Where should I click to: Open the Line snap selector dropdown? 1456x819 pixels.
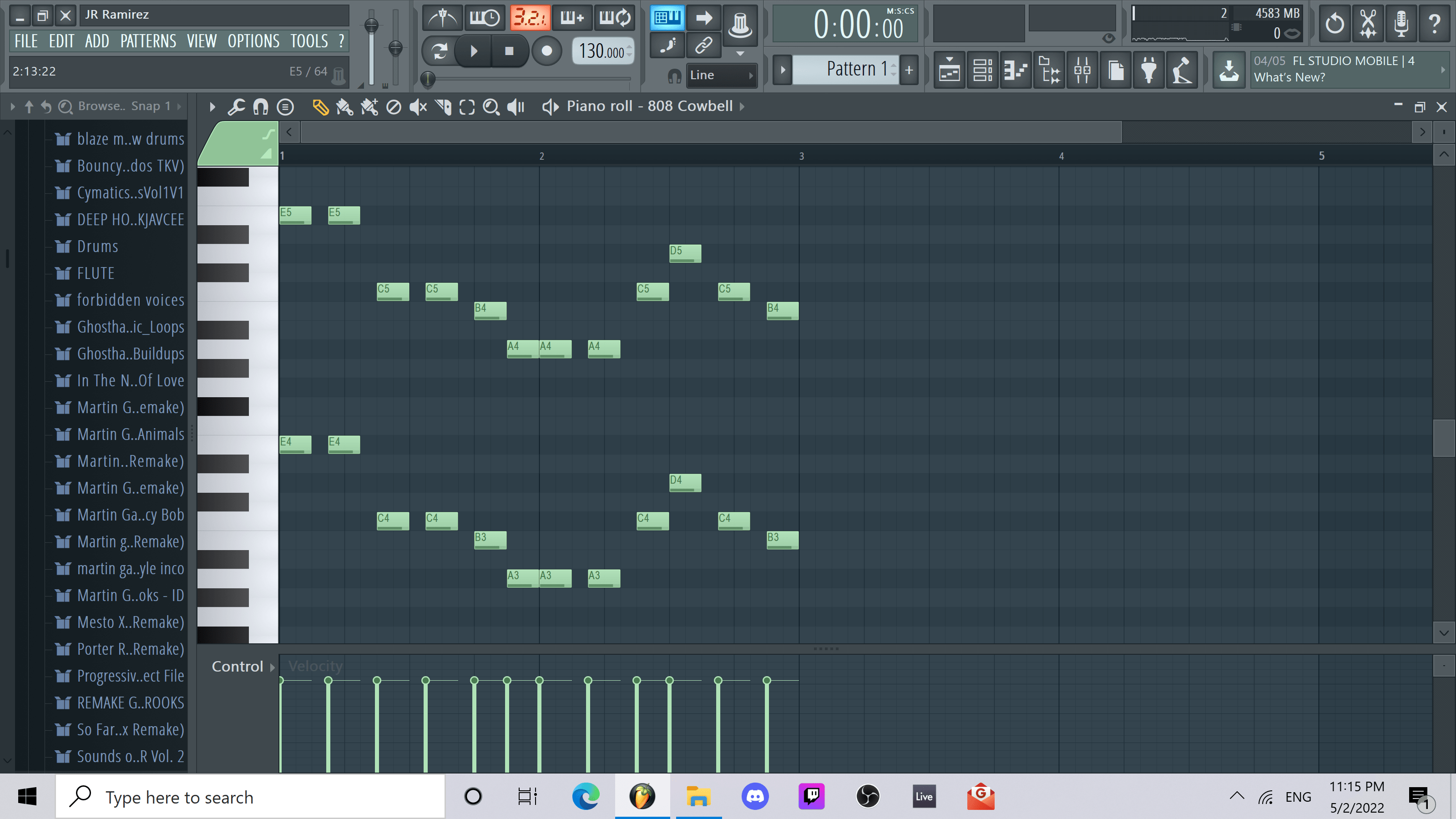[x=722, y=75]
